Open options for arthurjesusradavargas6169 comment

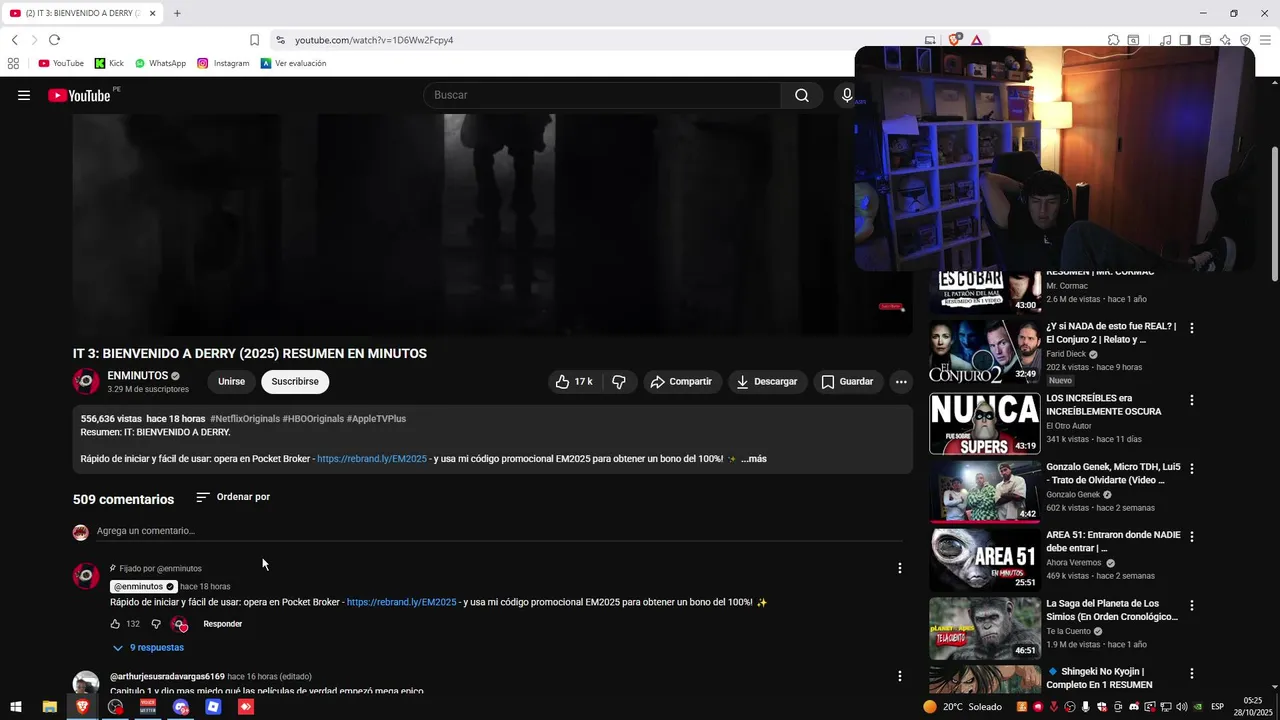(899, 676)
